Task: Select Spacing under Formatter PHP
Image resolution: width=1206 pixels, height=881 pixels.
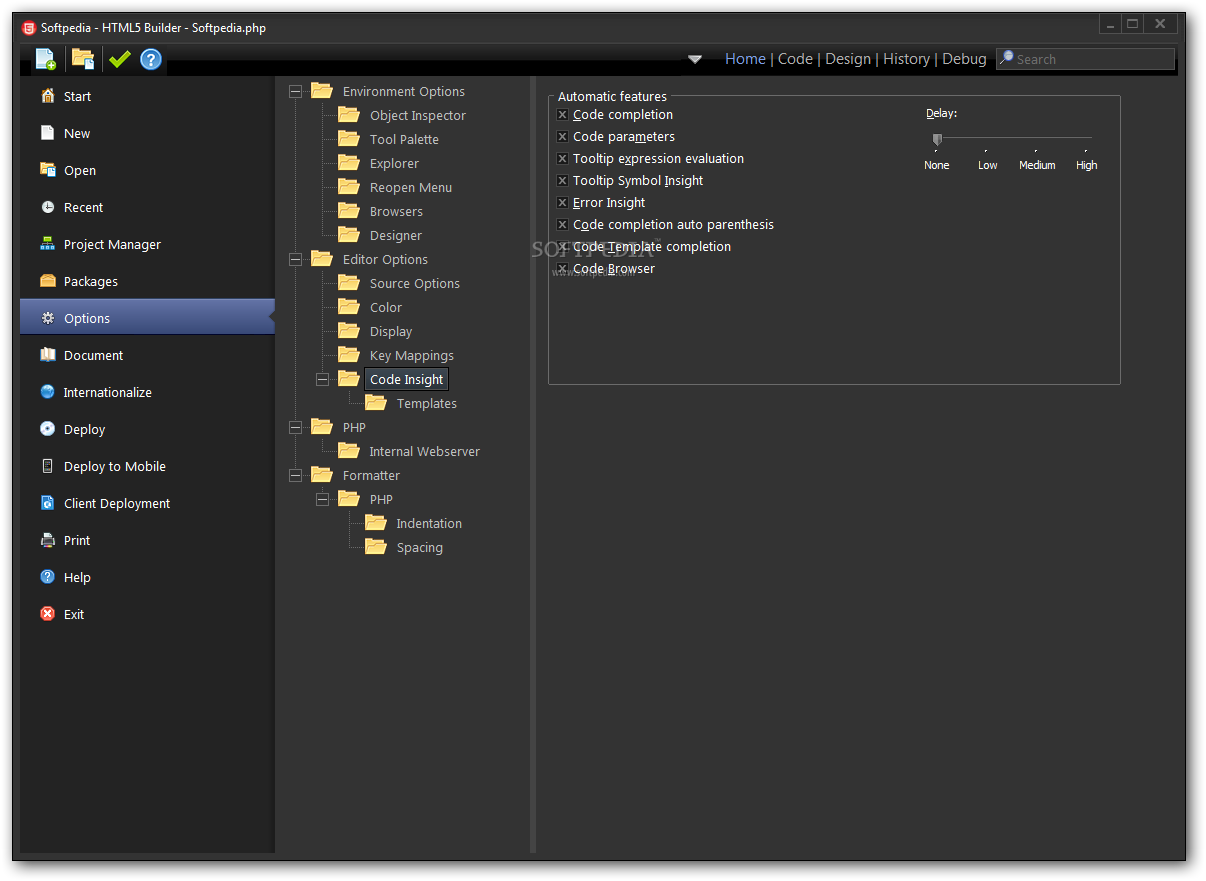Action: [x=419, y=547]
